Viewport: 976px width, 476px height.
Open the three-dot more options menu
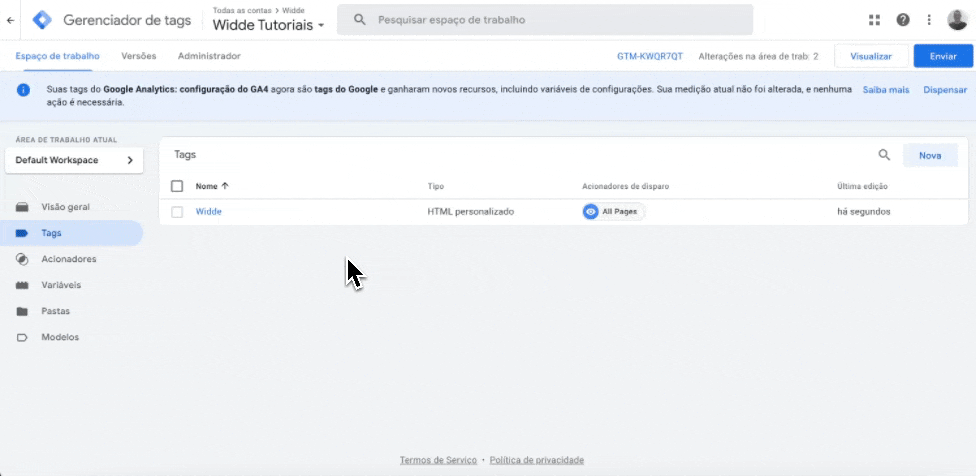(929, 20)
